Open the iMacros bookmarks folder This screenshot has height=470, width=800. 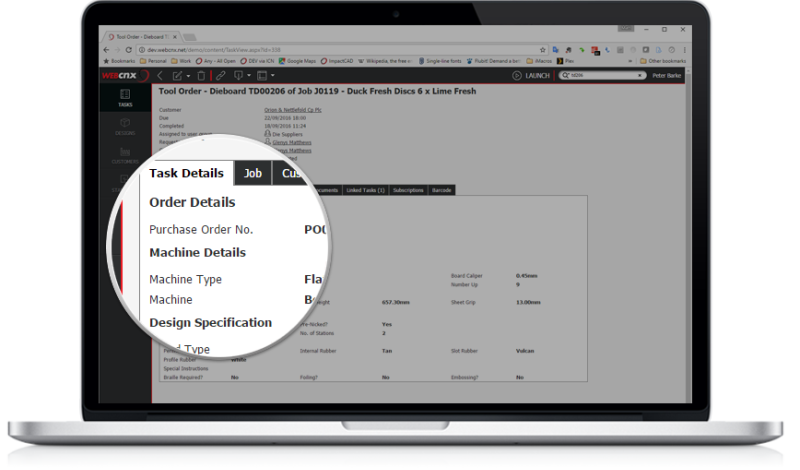539,61
